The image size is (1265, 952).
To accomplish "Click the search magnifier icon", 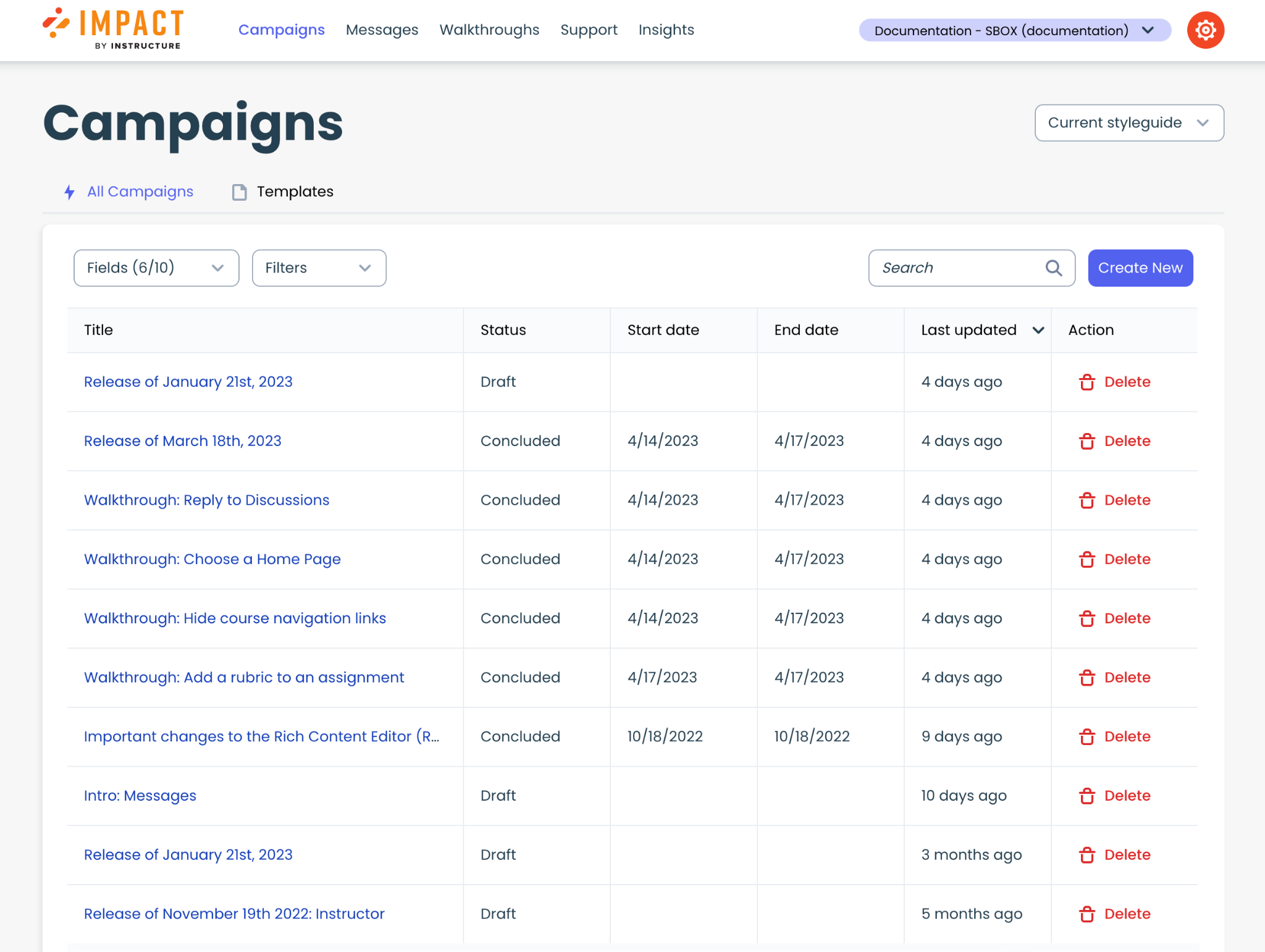I will click(1054, 268).
